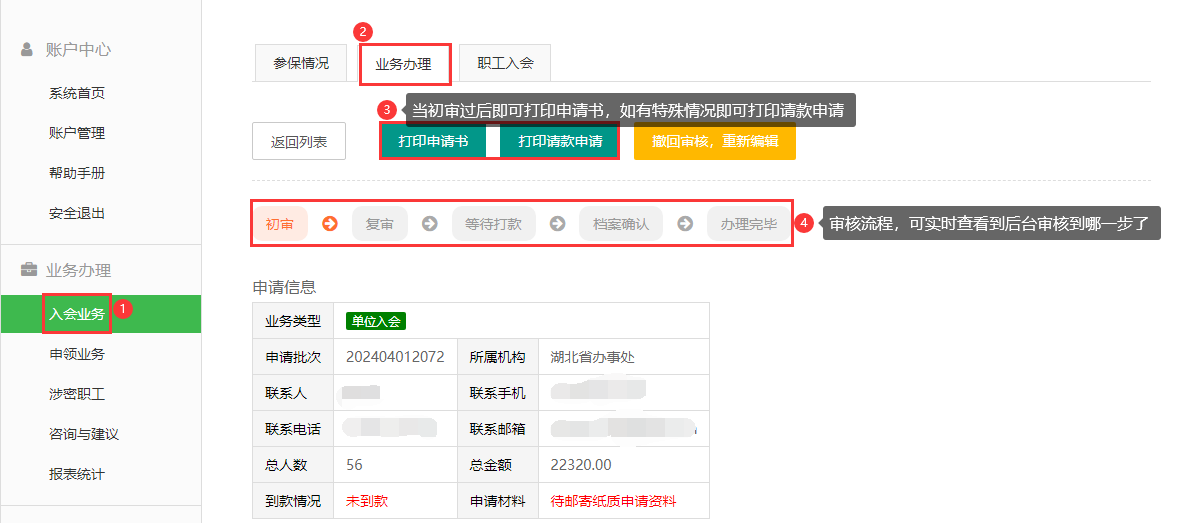Click the 申请信息 heading
The image size is (1200, 523).
click(x=285, y=287)
